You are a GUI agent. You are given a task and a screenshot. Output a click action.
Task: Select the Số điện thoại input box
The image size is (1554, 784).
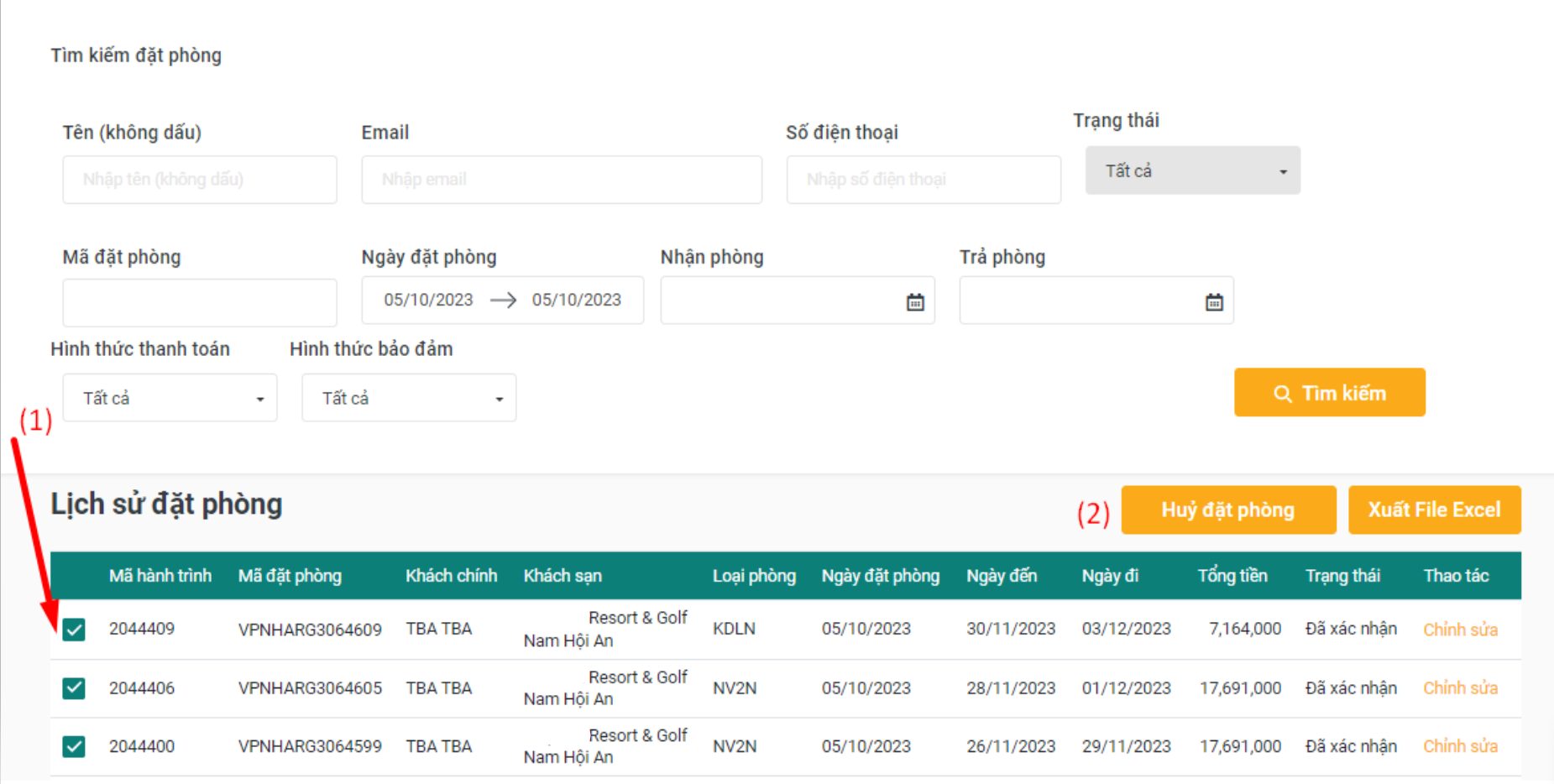pyautogui.click(x=924, y=180)
